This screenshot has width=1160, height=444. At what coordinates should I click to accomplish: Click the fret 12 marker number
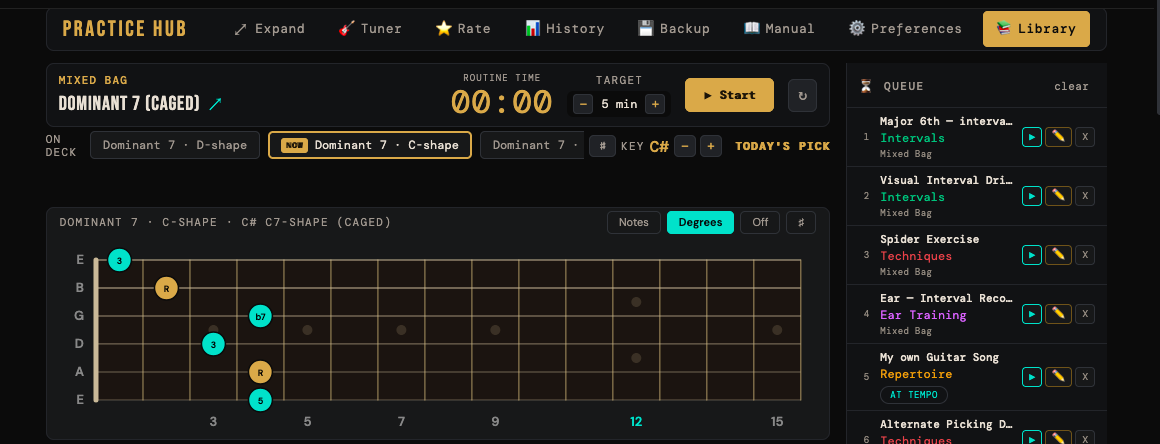coord(635,422)
